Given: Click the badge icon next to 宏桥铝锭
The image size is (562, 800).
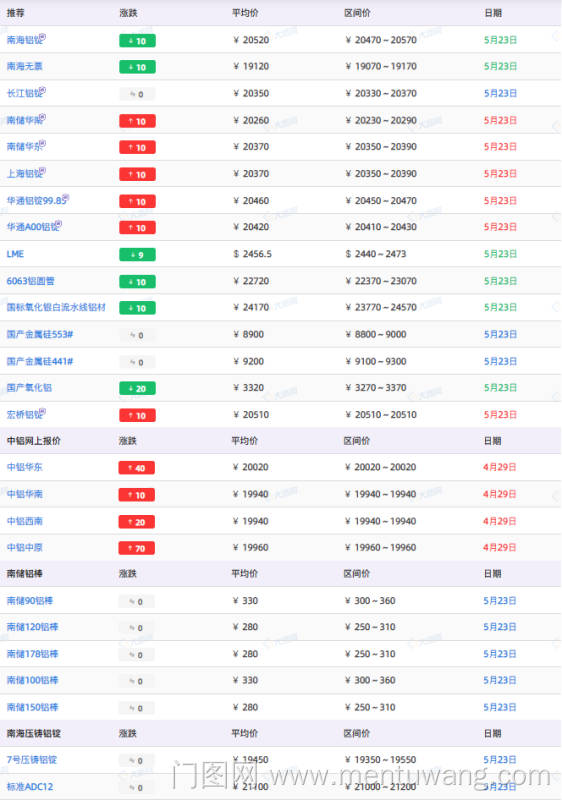Looking at the screenshot, I should point(43,412).
